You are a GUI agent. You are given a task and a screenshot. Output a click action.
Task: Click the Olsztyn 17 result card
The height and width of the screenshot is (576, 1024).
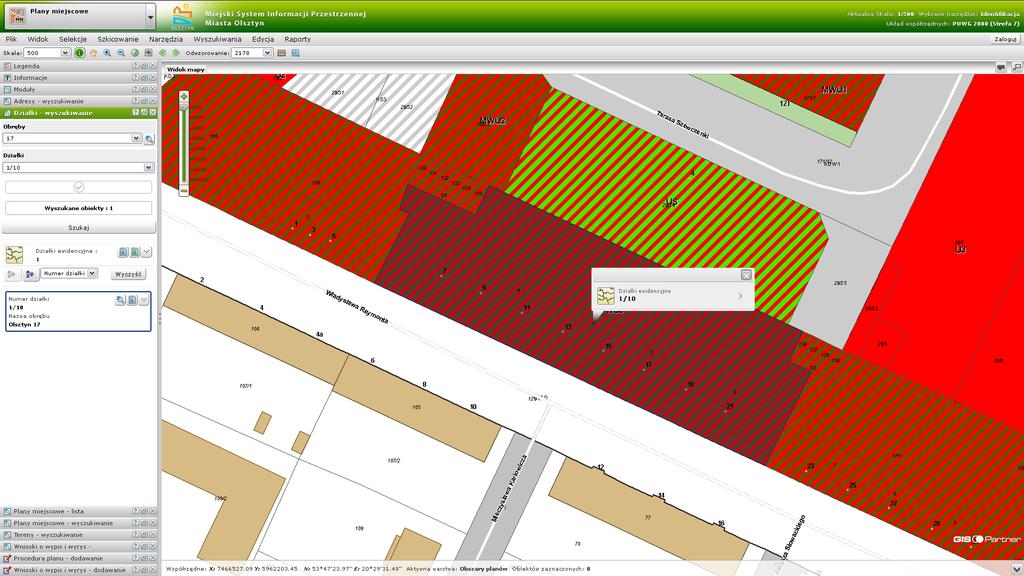(x=78, y=312)
